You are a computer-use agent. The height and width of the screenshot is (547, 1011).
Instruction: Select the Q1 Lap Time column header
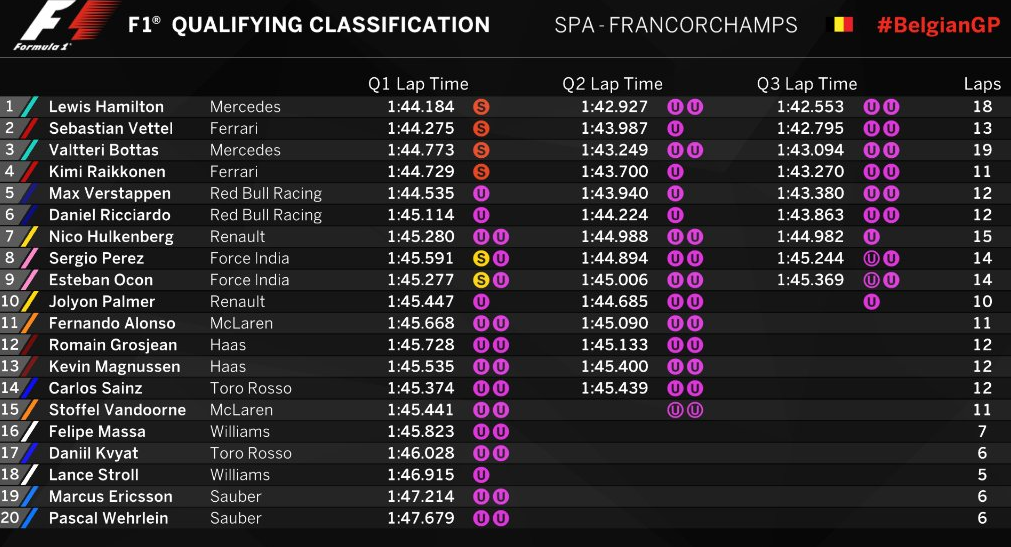point(418,85)
